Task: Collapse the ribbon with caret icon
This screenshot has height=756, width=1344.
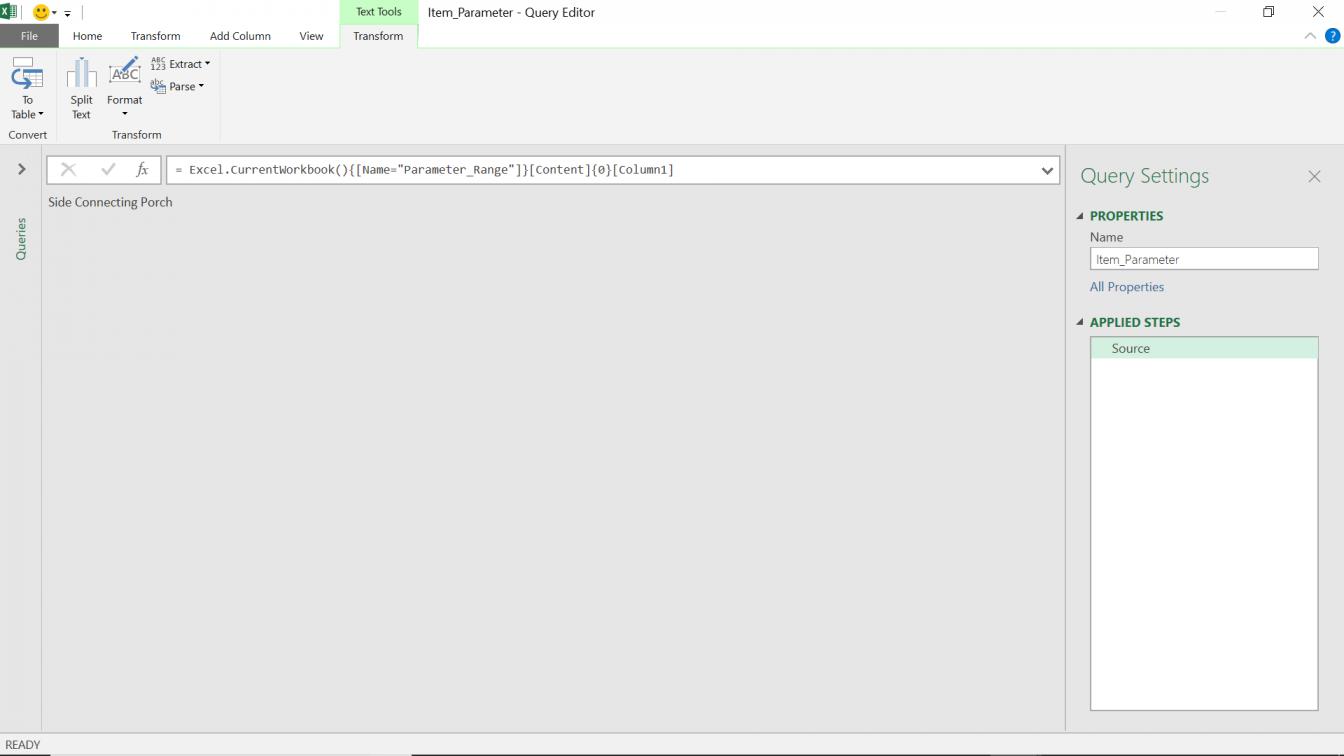Action: pos(1310,36)
